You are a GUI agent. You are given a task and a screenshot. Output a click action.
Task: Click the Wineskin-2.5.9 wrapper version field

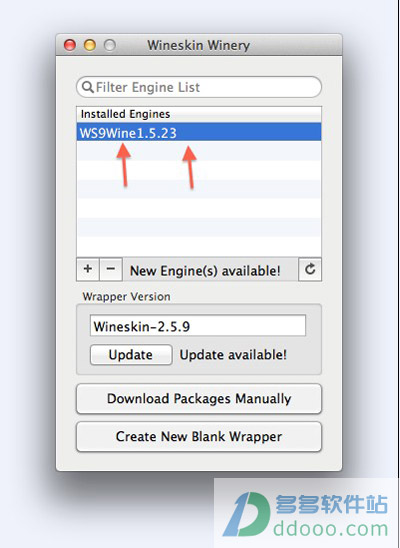(198, 326)
